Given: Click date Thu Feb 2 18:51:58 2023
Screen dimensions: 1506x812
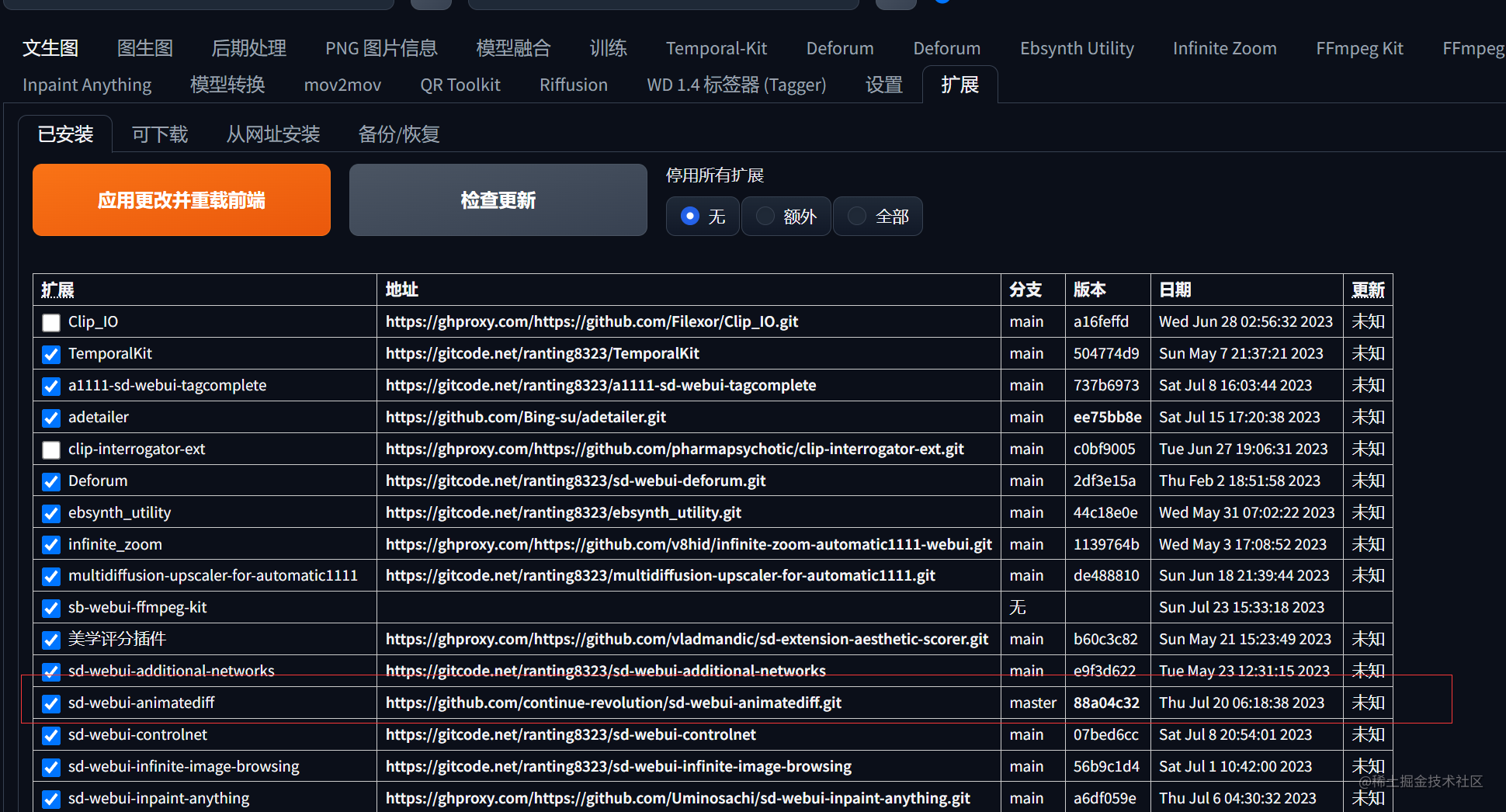Looking at the screenshot, I should [1240, 481].
